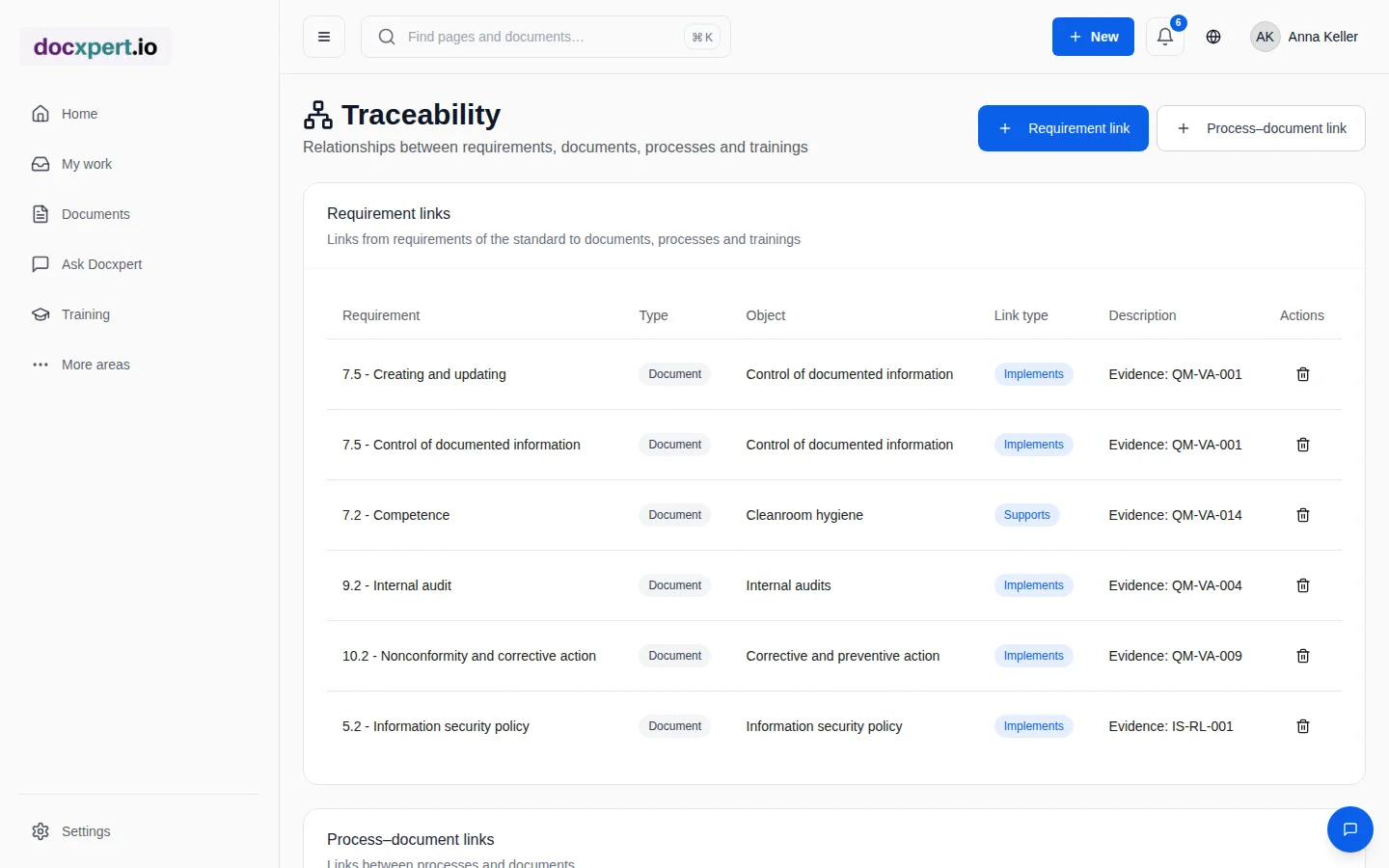
Task: Open the chat bubble floating button
Action: pos(1350,829)
